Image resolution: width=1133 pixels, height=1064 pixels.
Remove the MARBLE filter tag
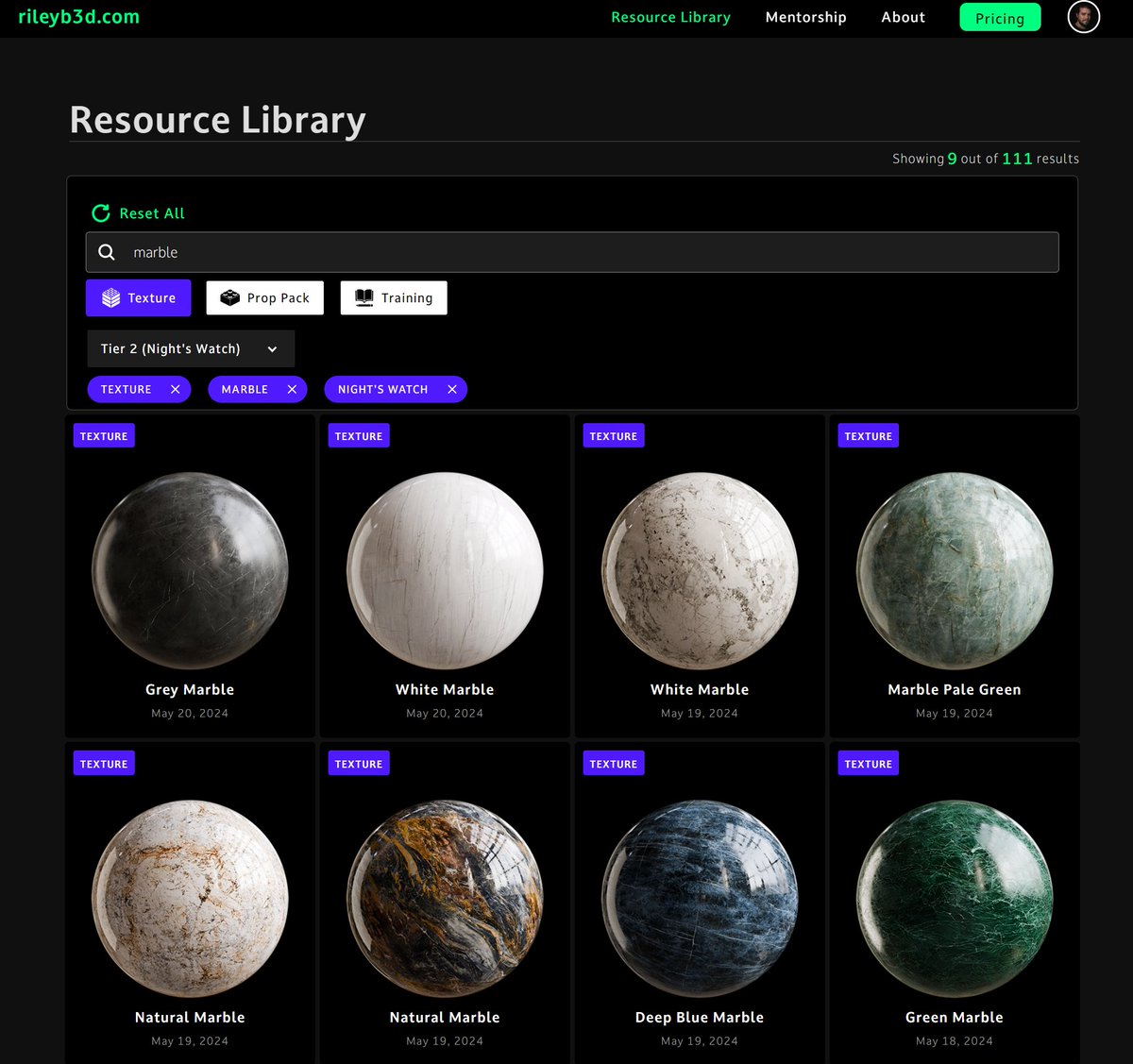point(291,389)
